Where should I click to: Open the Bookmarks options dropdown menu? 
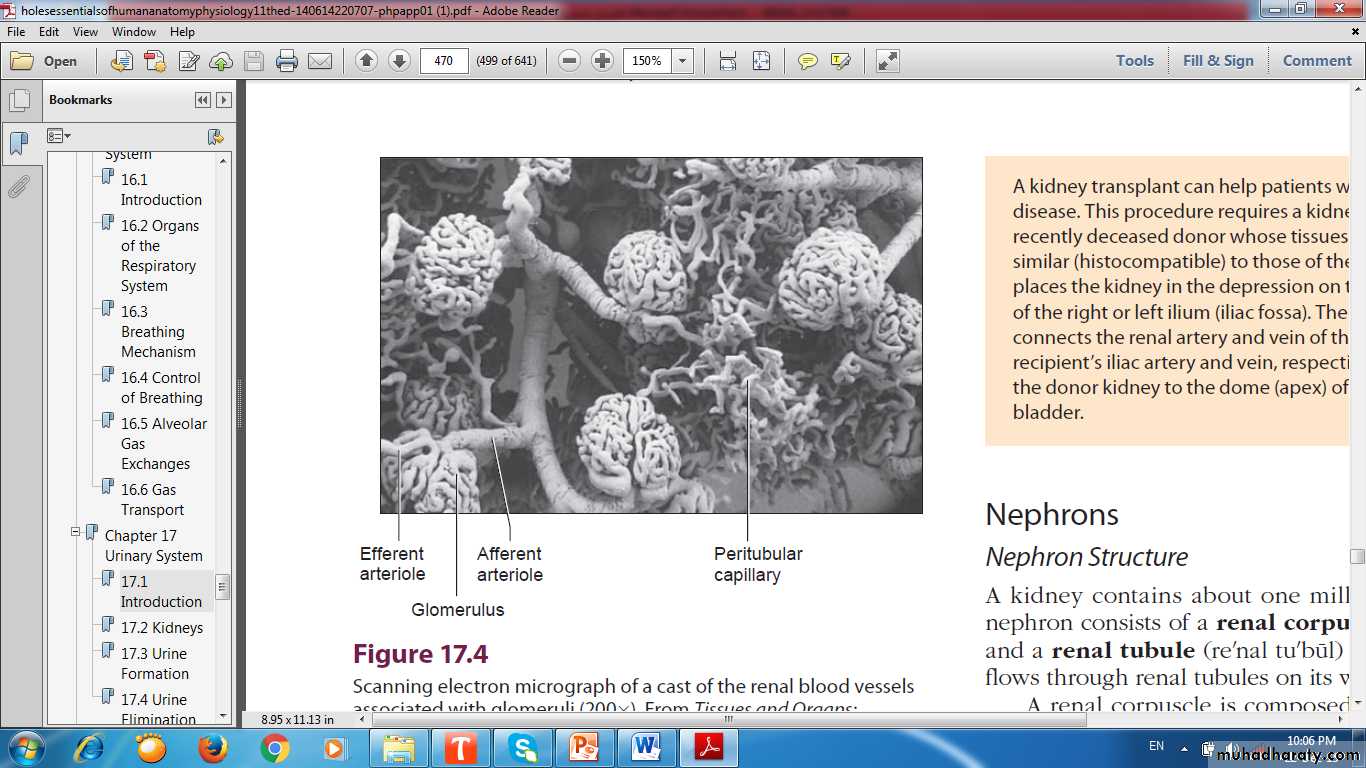click(59, 136)
